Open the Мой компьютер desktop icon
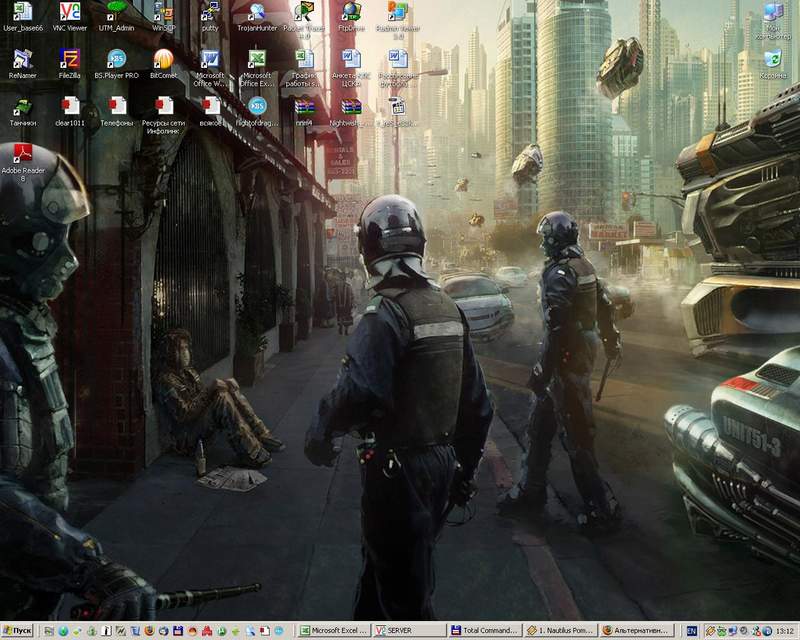This screenshot has width=800, height=640. click(x=773, y=20)
